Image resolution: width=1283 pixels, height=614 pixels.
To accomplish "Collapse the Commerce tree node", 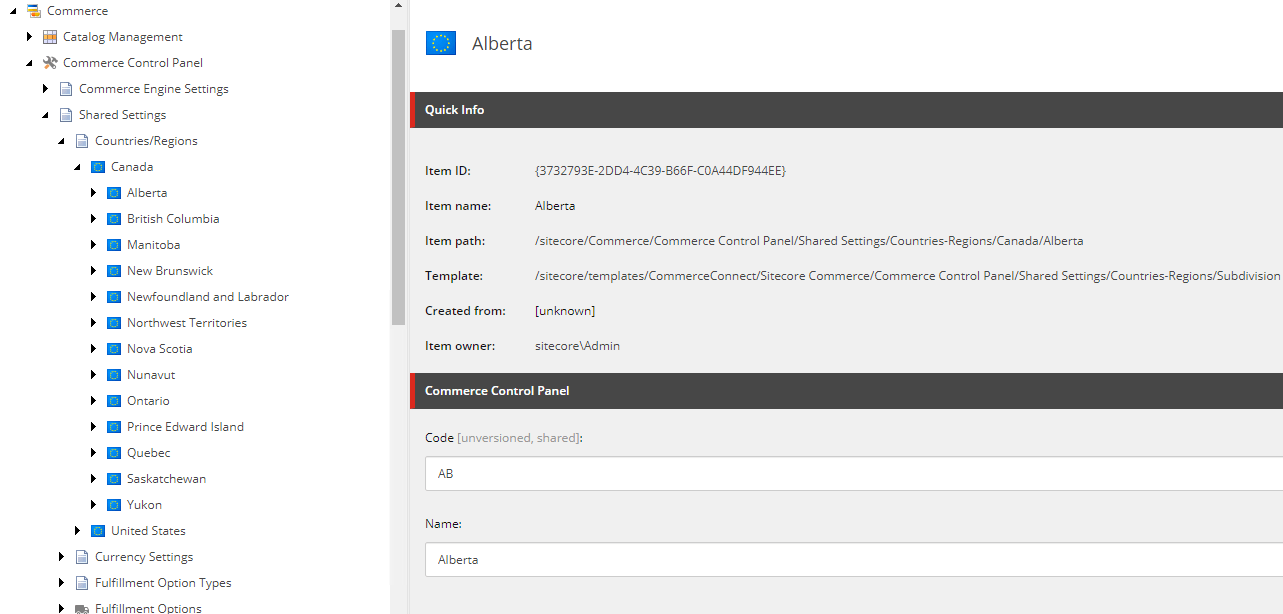I will click(13, 11).
